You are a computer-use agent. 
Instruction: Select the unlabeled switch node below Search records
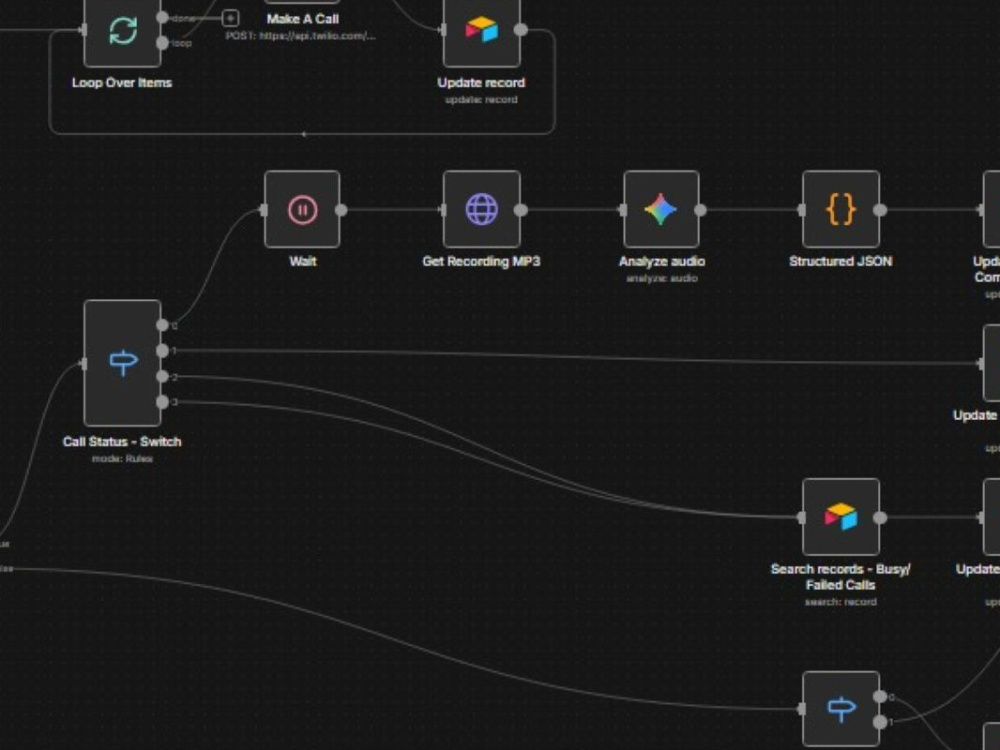pos(841,709)
